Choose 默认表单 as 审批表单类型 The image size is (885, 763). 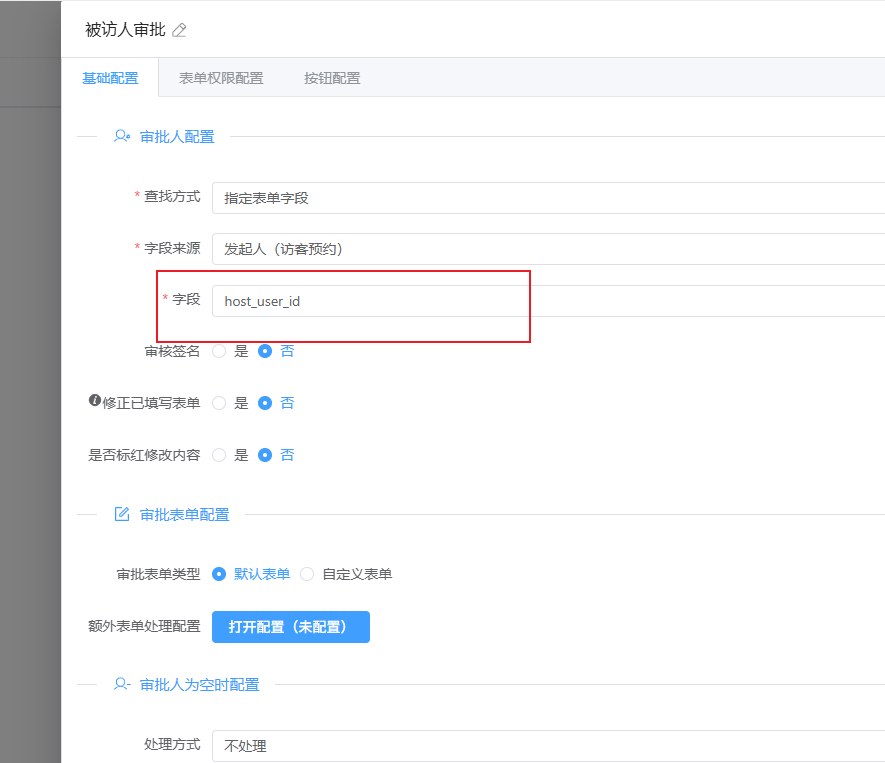click(x=219, y=574)
